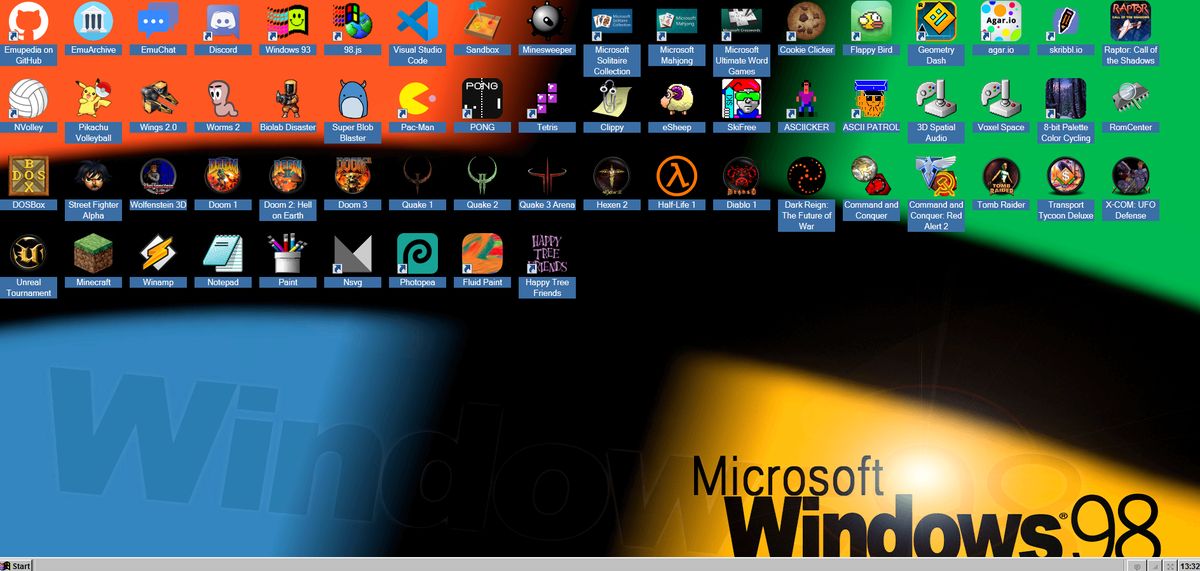Screen dimensions: 1200x571
Task: Open the Emupedia on GitHub icon
Action: click(28, 21)
